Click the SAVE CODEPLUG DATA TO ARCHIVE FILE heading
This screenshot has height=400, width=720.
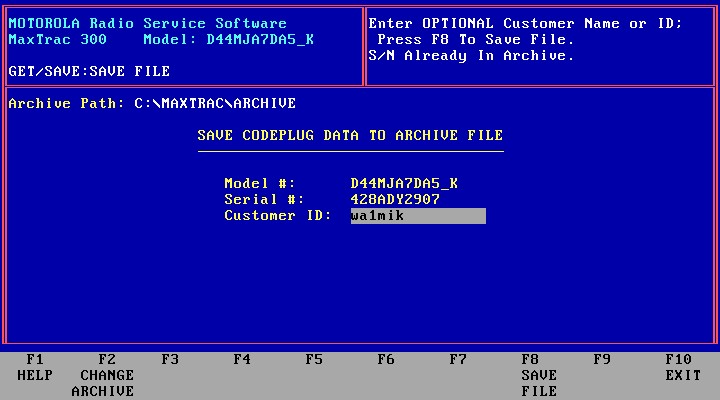(x=350, y=135)
